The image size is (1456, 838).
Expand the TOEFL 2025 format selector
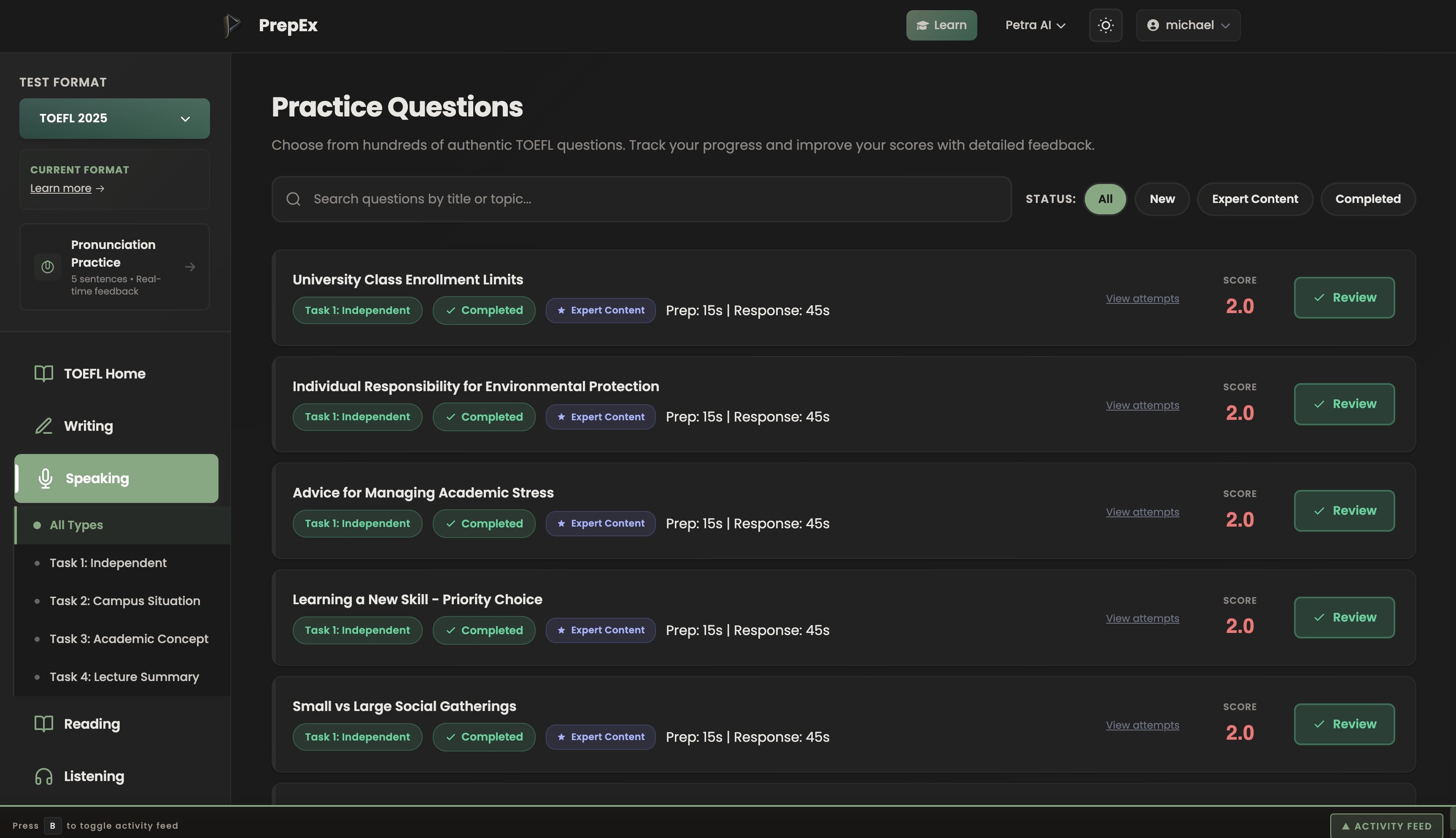click(114, 118)
